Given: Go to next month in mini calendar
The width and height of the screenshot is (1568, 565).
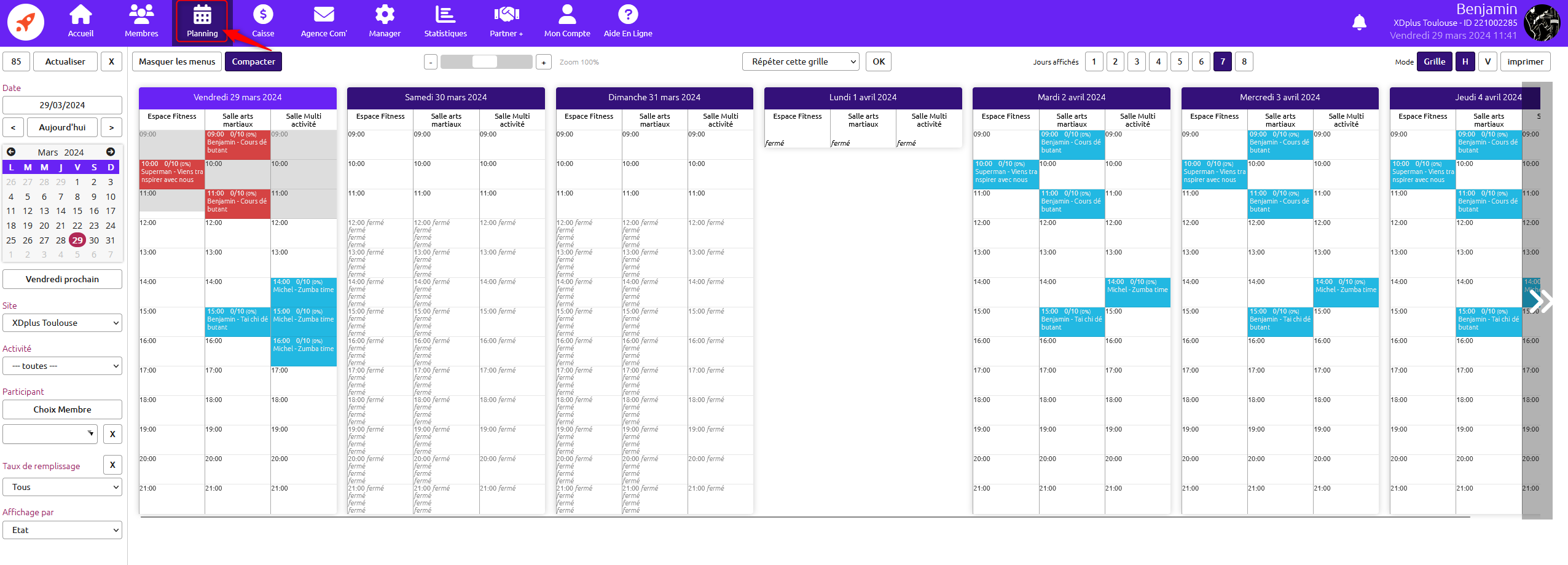Looking at the screenshot, I should pyautogui.click(x=111, y=152).
